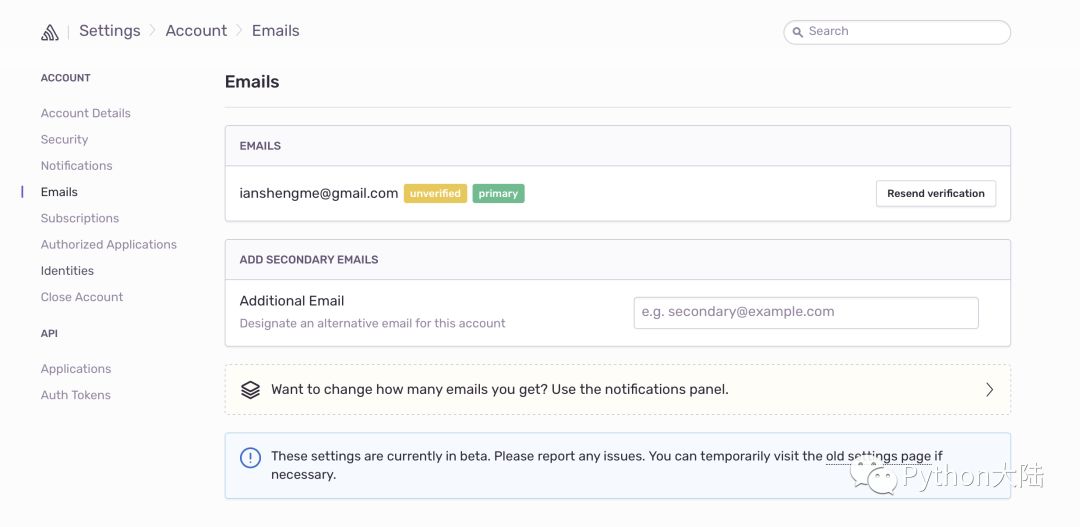
Task: Open Account Details in sidebar
Action: click(x=86, y=113)
